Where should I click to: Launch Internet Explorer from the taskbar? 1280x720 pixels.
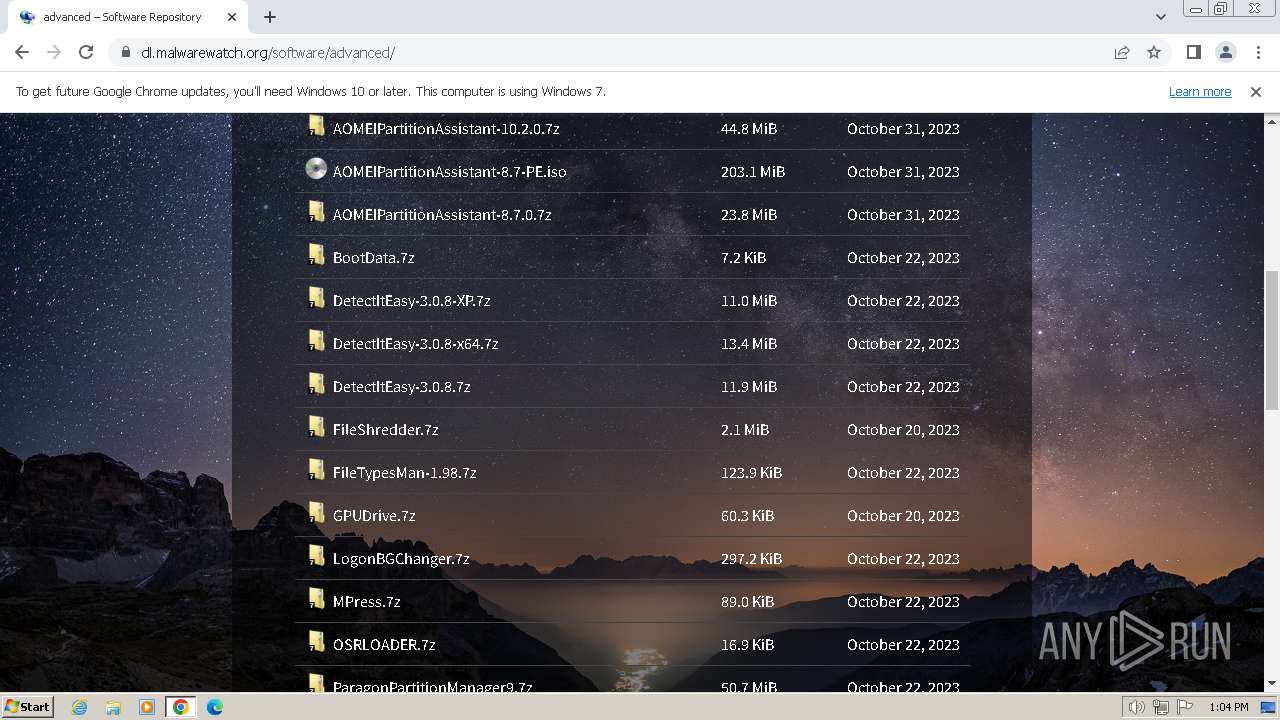(79, 707)
